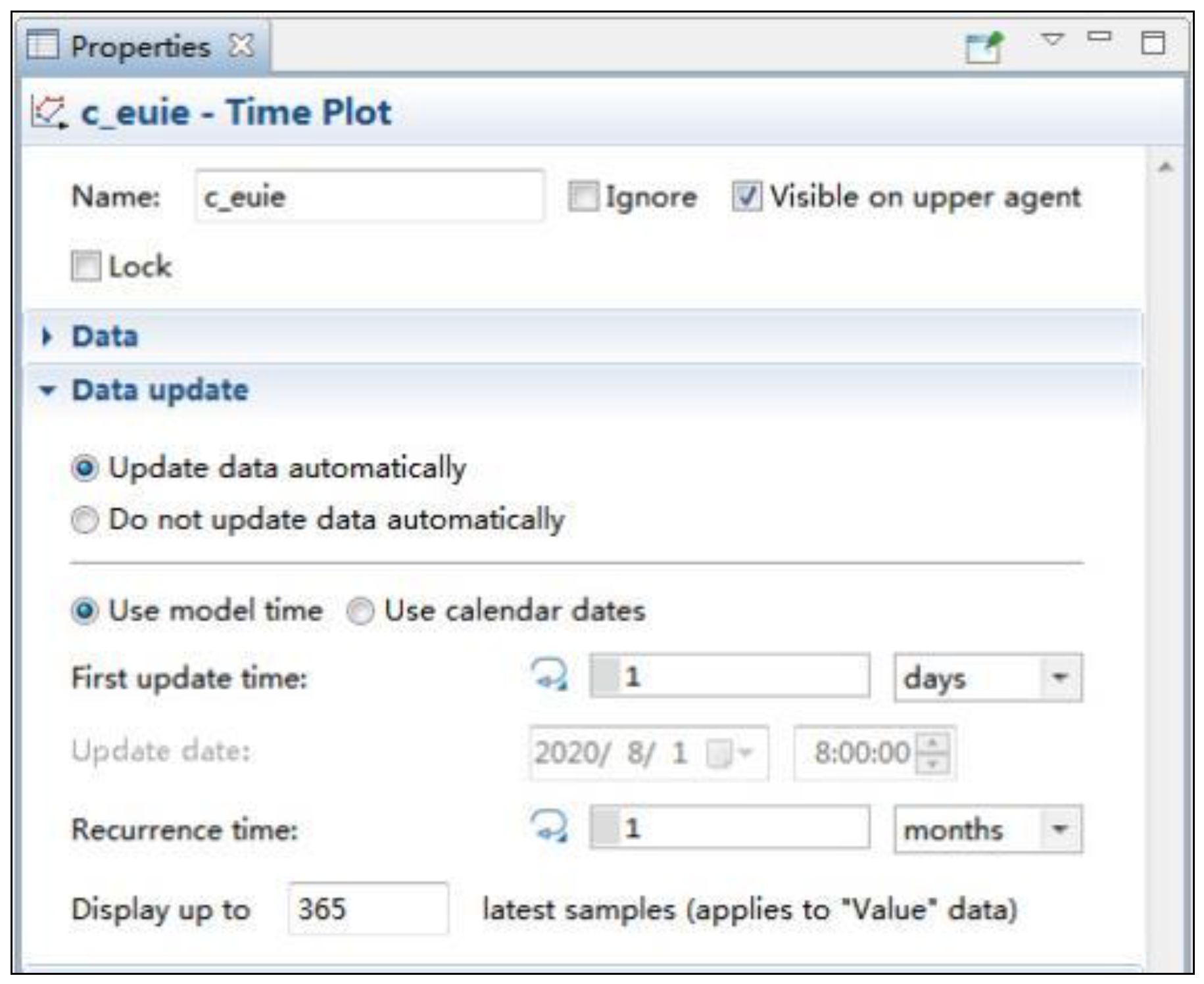Enable the Lock checkbox
The width and height of the screenshot is (1204, 984).
(86, 266)
